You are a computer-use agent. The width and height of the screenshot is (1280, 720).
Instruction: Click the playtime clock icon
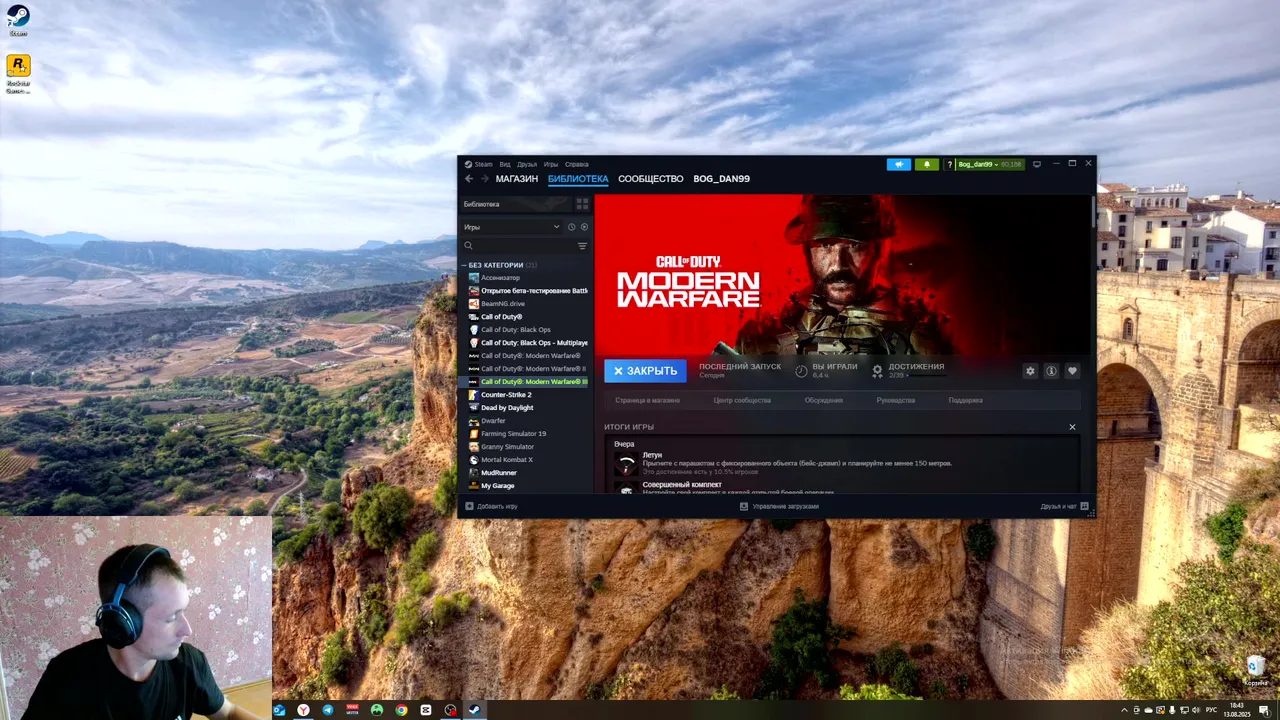(x=801, y=371)
